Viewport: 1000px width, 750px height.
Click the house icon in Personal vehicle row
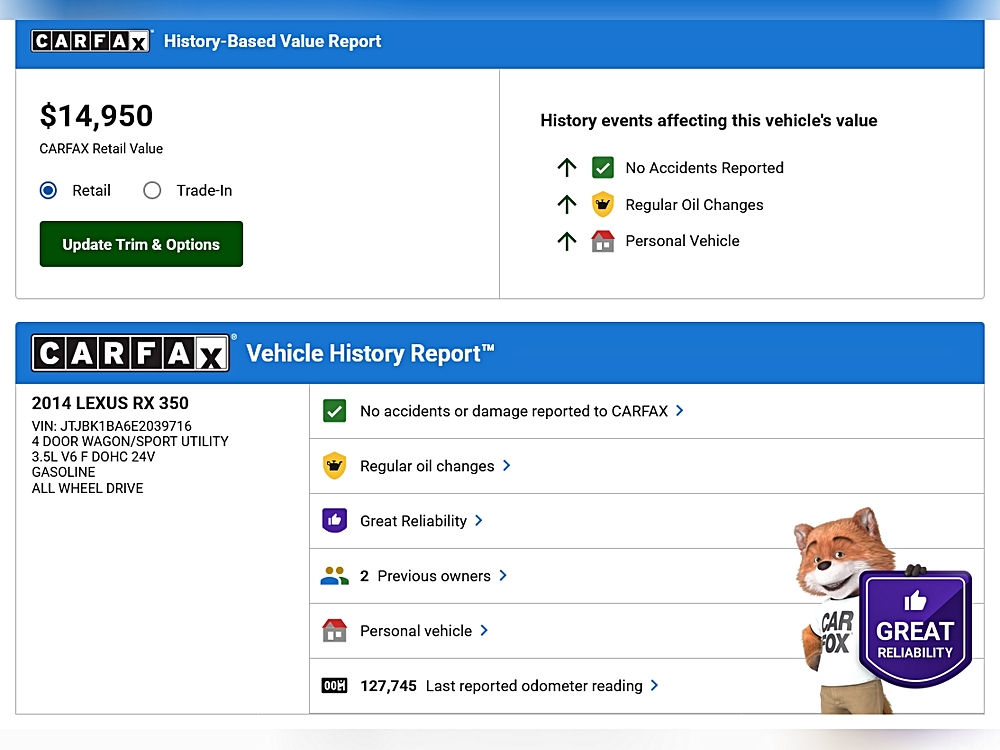[x=334, y=631]
